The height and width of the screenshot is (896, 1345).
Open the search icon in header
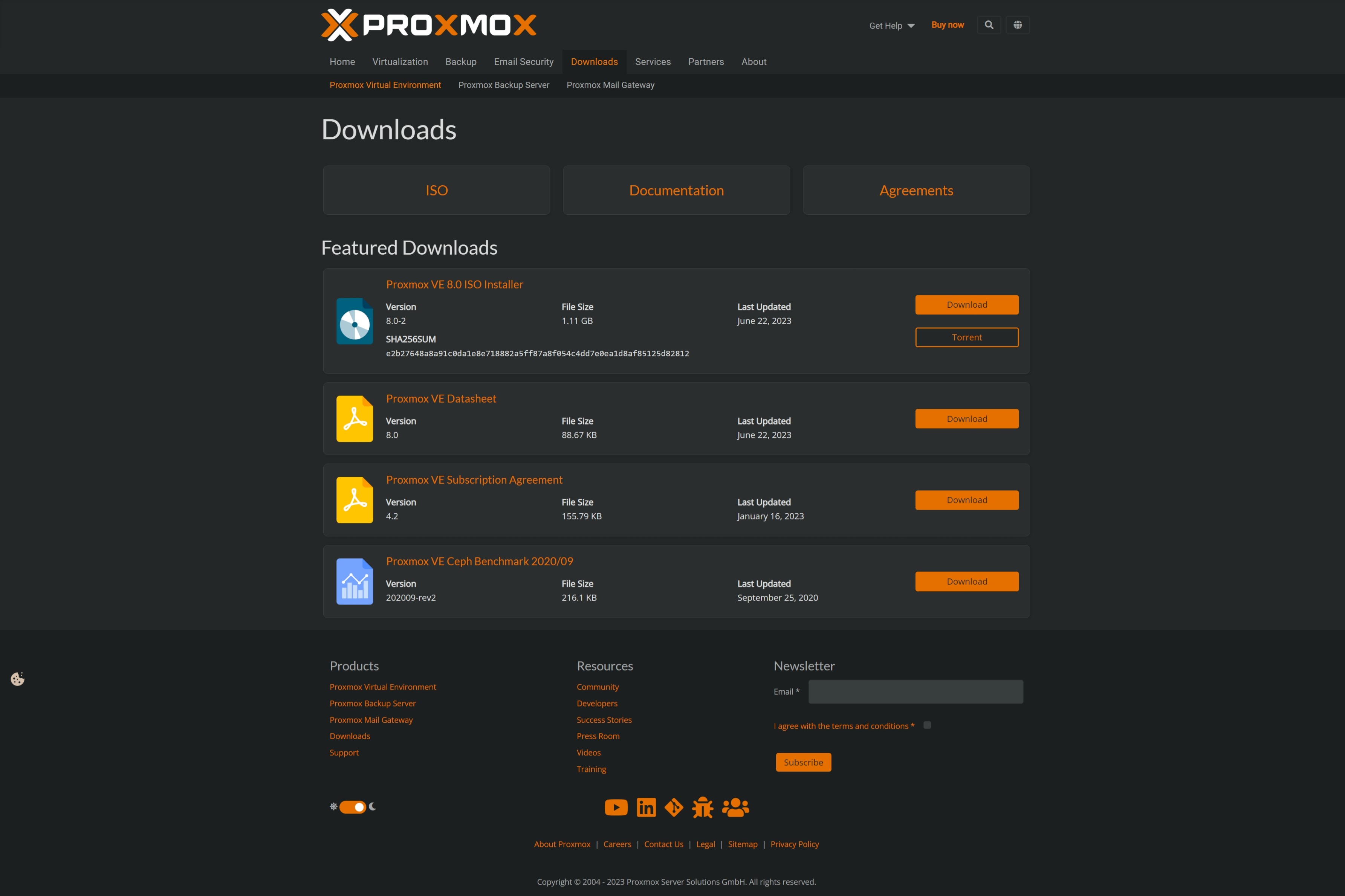click(x=989, y=25)
